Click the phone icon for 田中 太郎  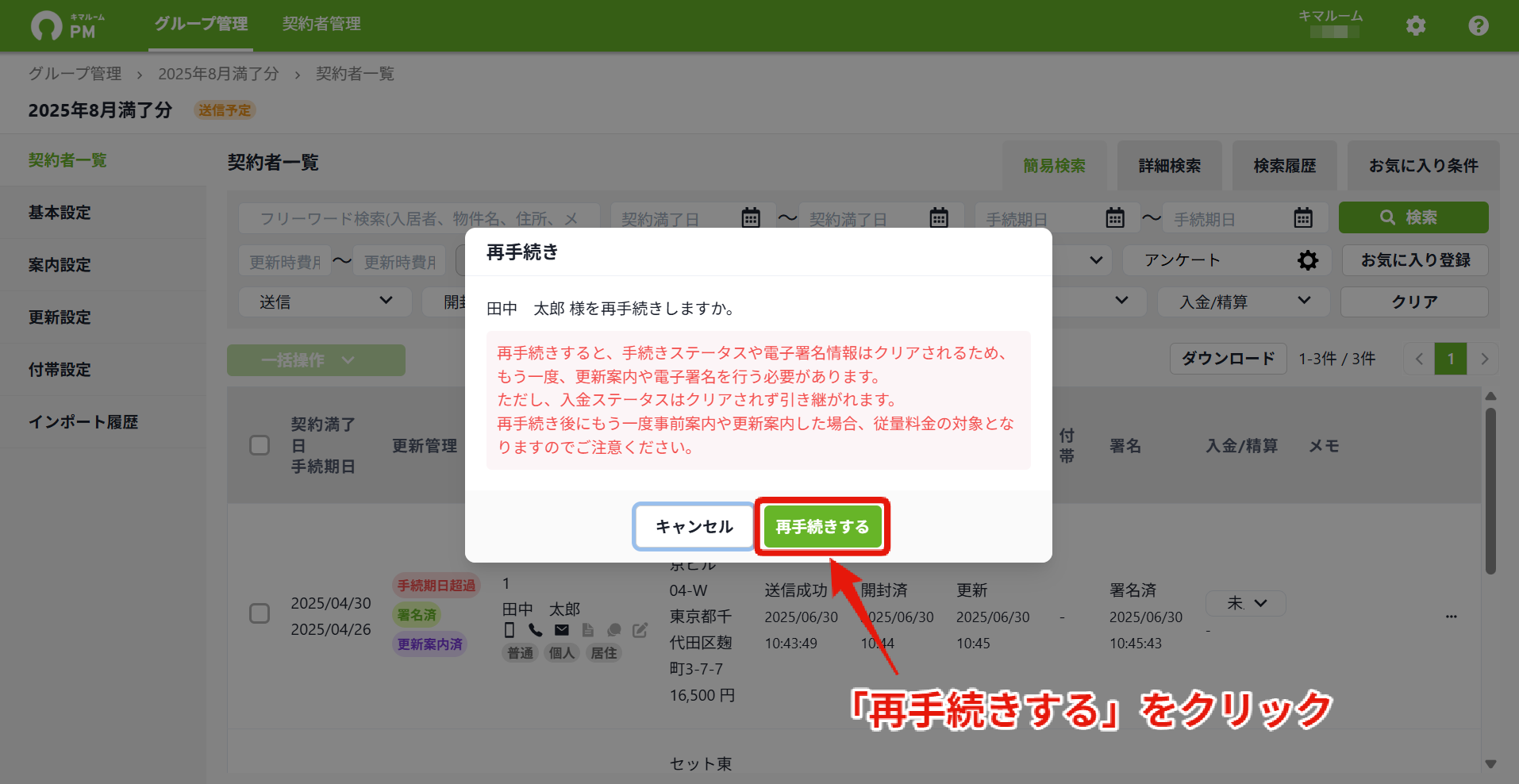[536, 630]
